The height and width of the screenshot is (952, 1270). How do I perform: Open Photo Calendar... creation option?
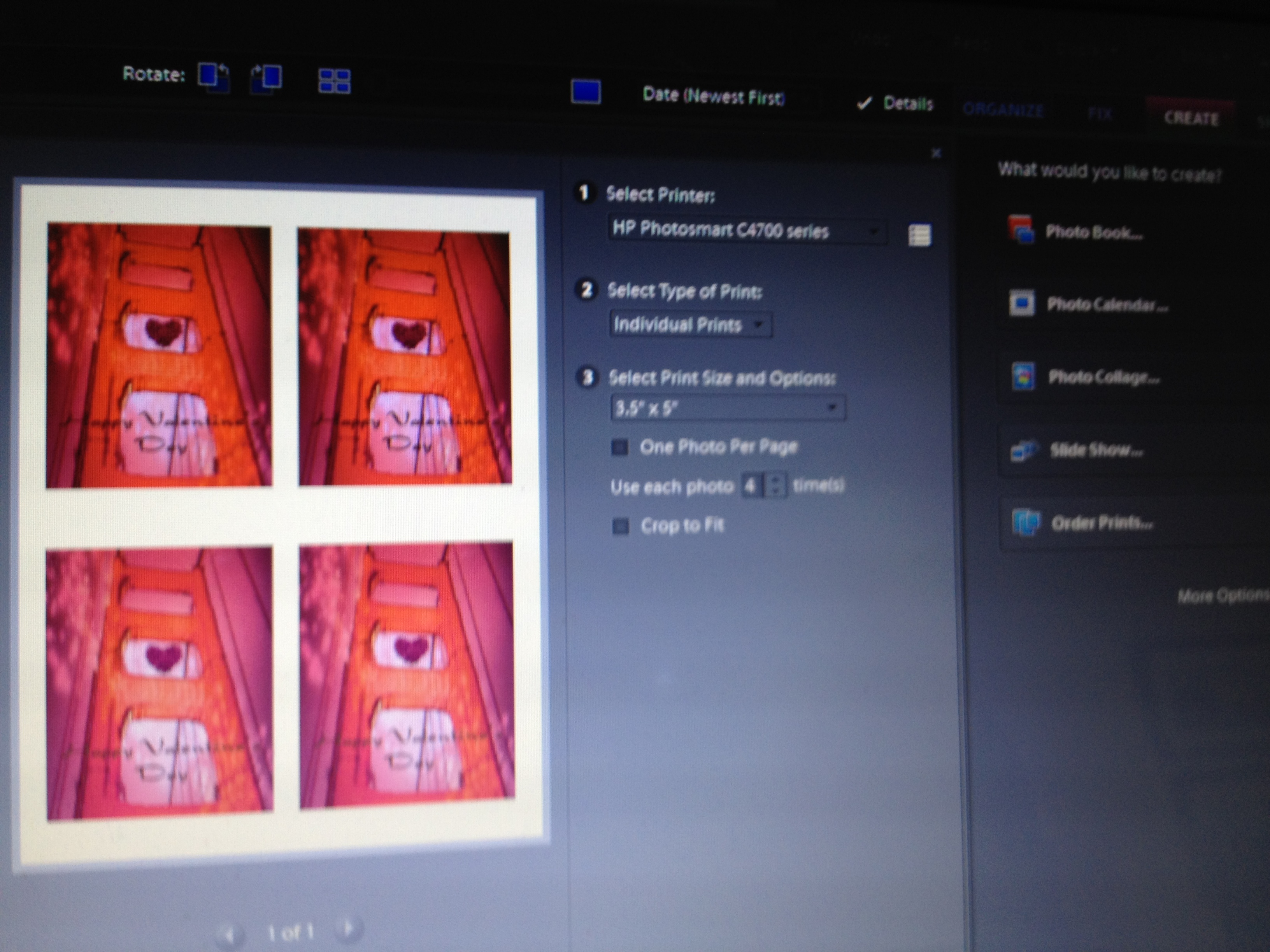1107,305
